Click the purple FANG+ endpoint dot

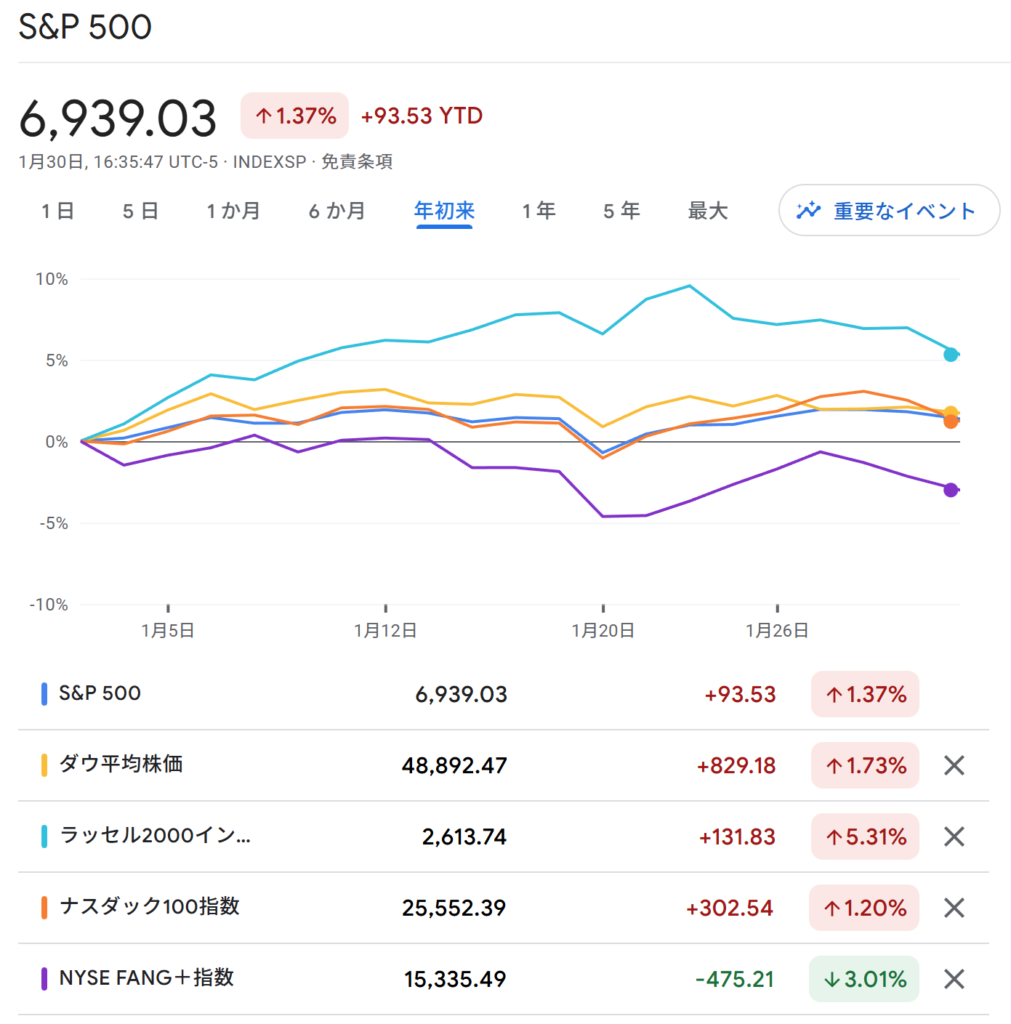[951, 490]
